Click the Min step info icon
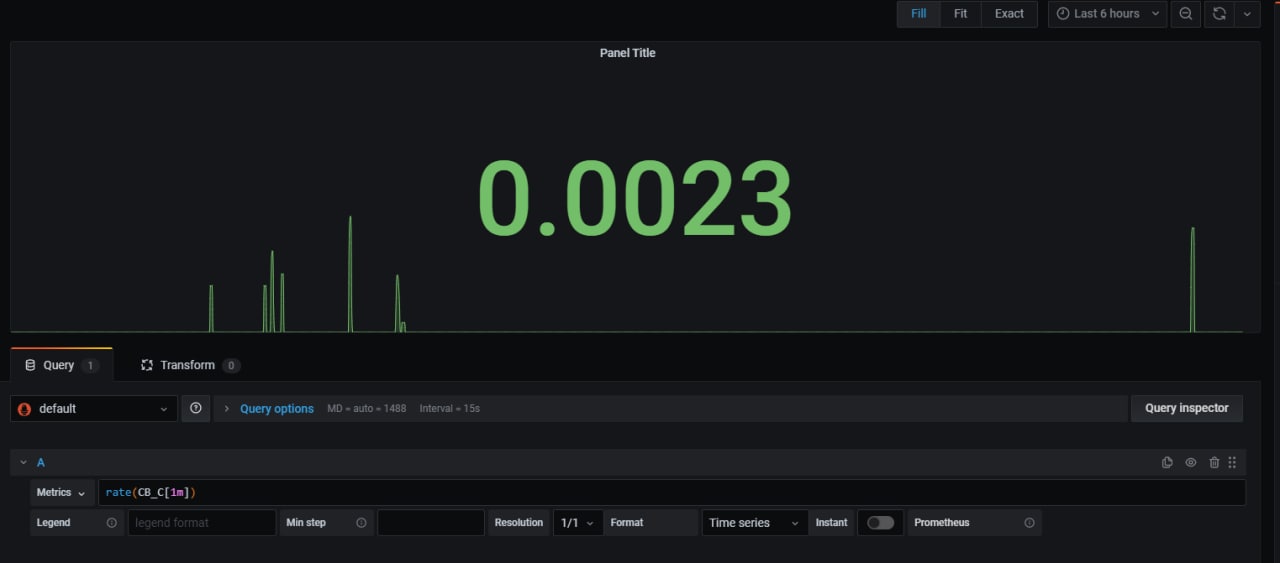 [x=361, y=522]
